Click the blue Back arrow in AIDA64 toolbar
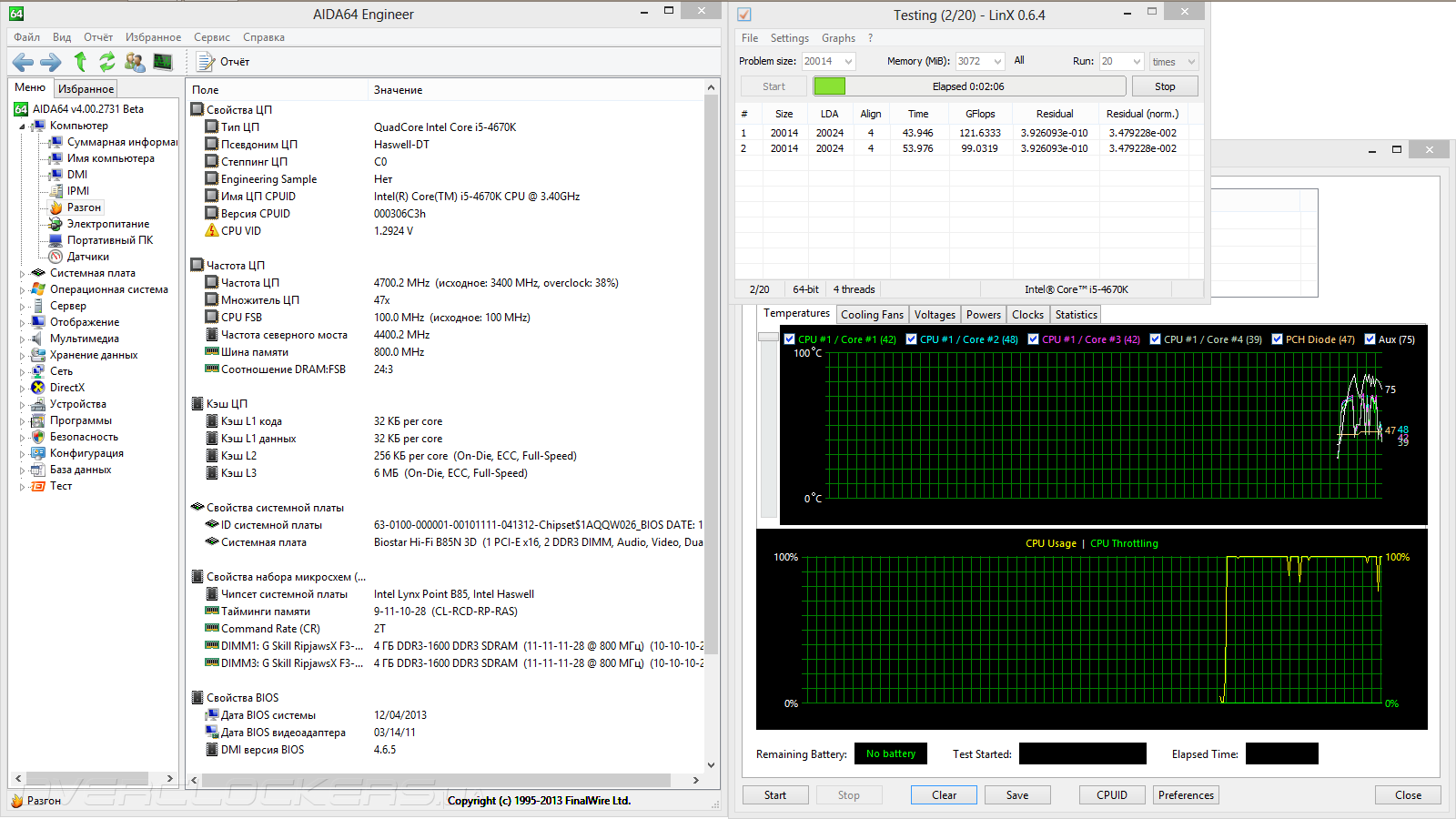This screenshot has height=819, width=1456. pyautogui.click(x=24, y=62)
